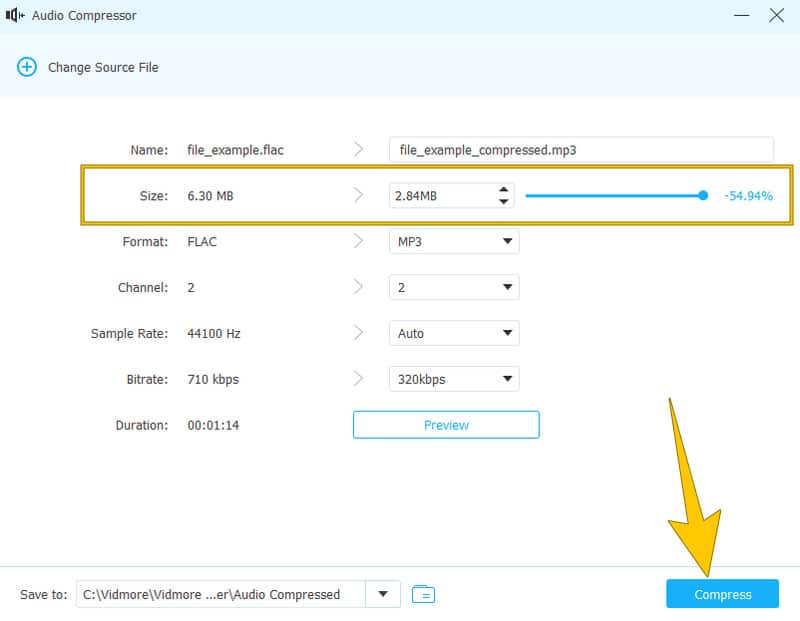
Task: Expand the Save to path dropdown arrow
Action: [x=383, y=594]
